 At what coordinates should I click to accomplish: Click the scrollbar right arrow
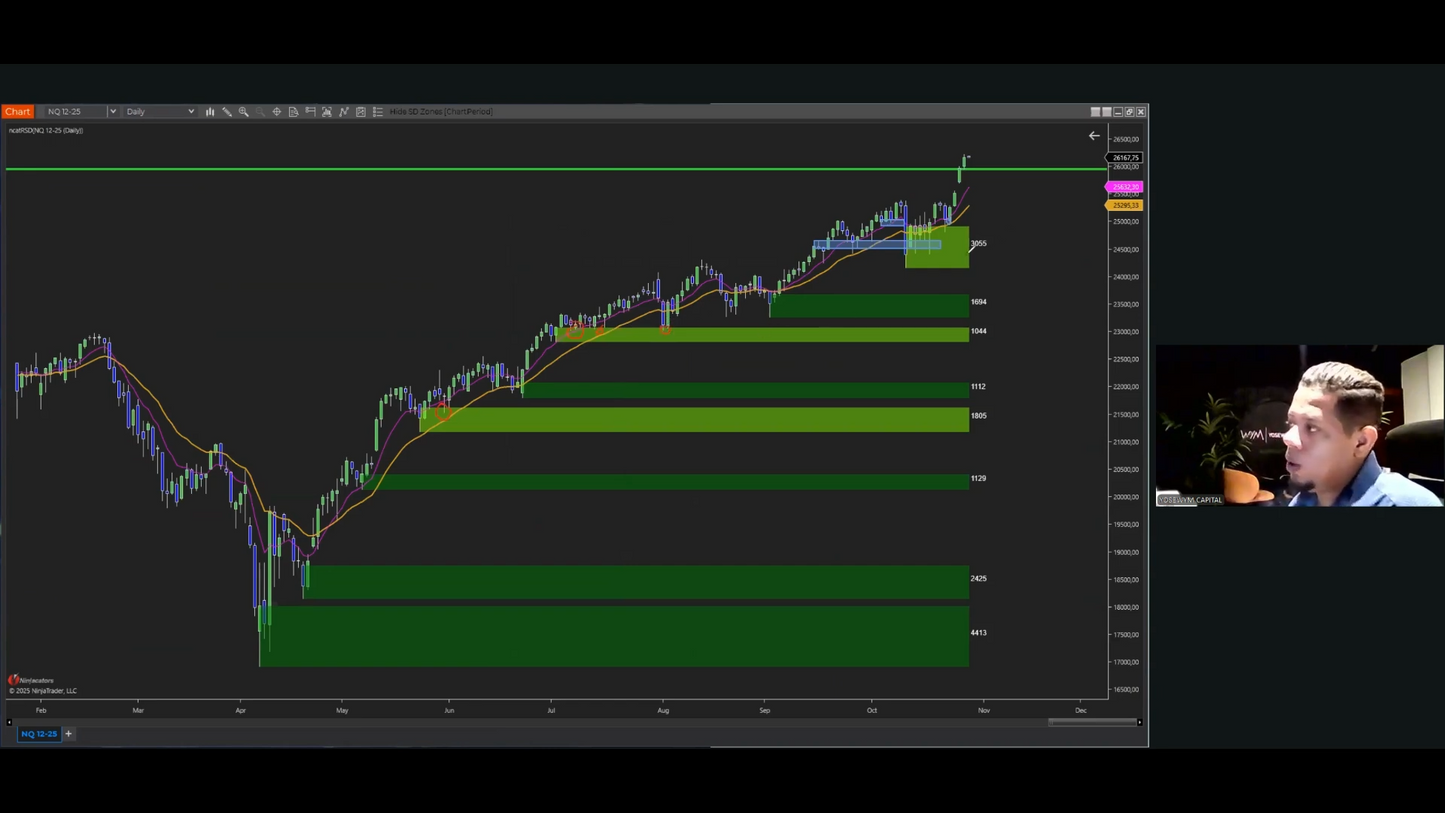pyautogui.click(x=1139, y=722)
